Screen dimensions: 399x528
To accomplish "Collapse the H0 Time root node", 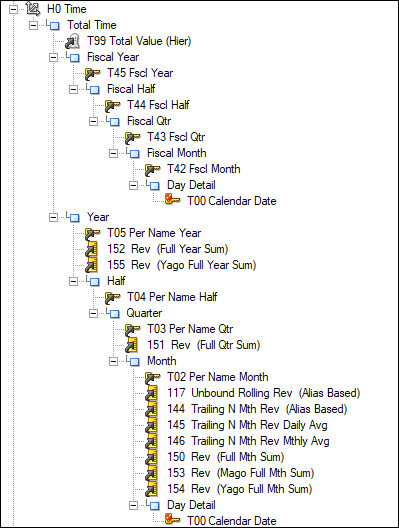I will [13, 9].
